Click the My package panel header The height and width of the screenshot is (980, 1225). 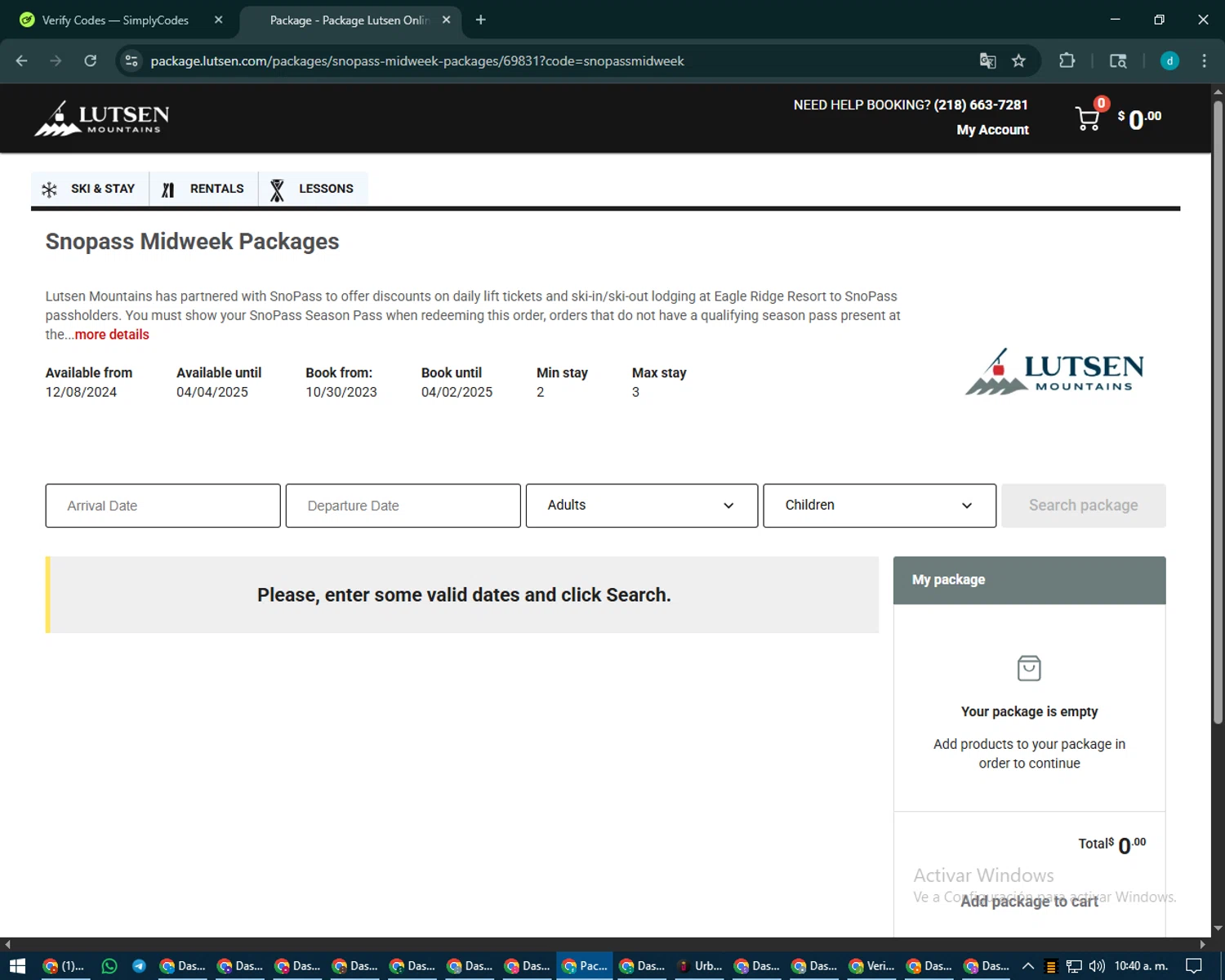tap(1029, 580)
